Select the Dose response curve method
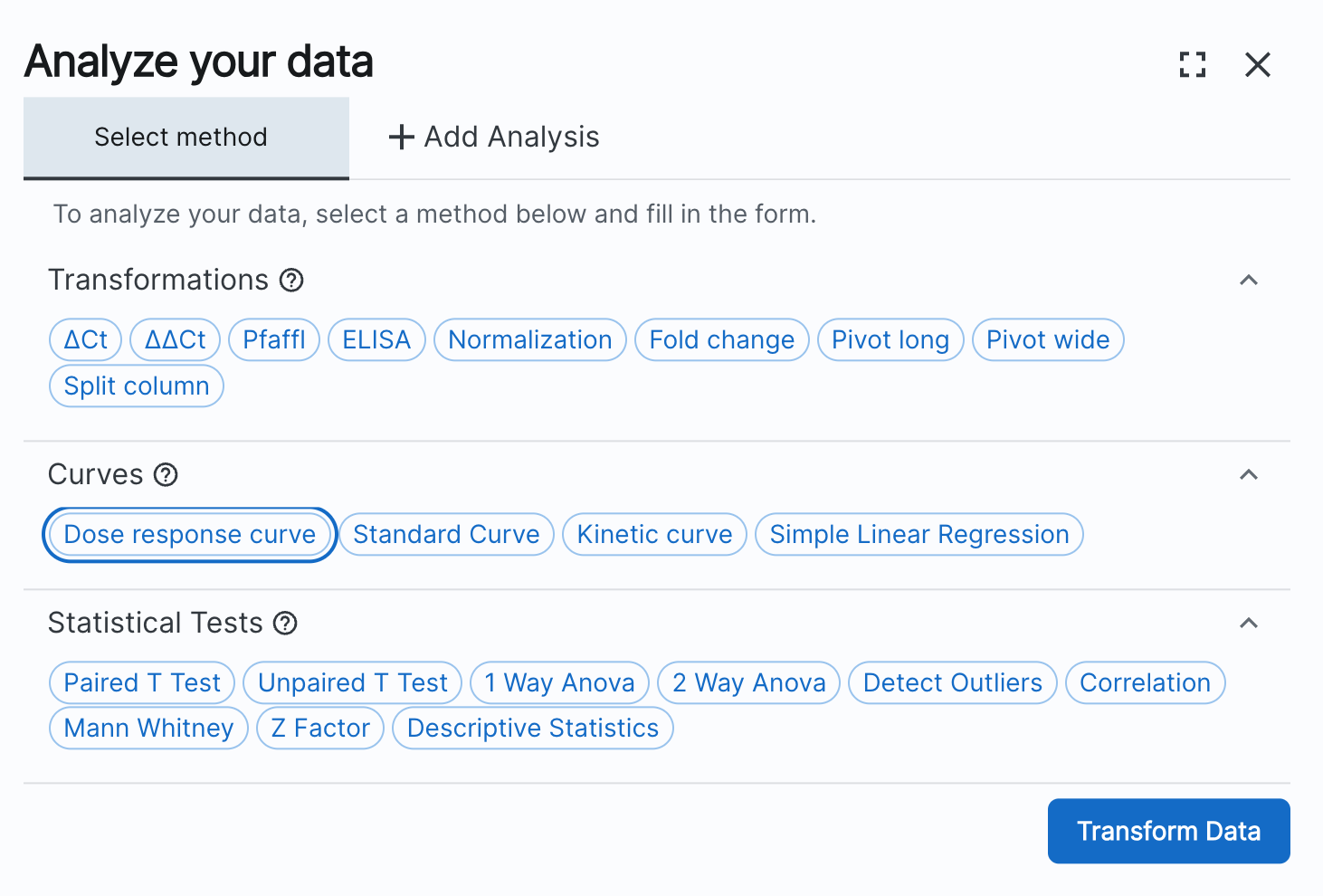This screenshot has height=896, width=1323. pyautogui.click(x=189, y=534)
